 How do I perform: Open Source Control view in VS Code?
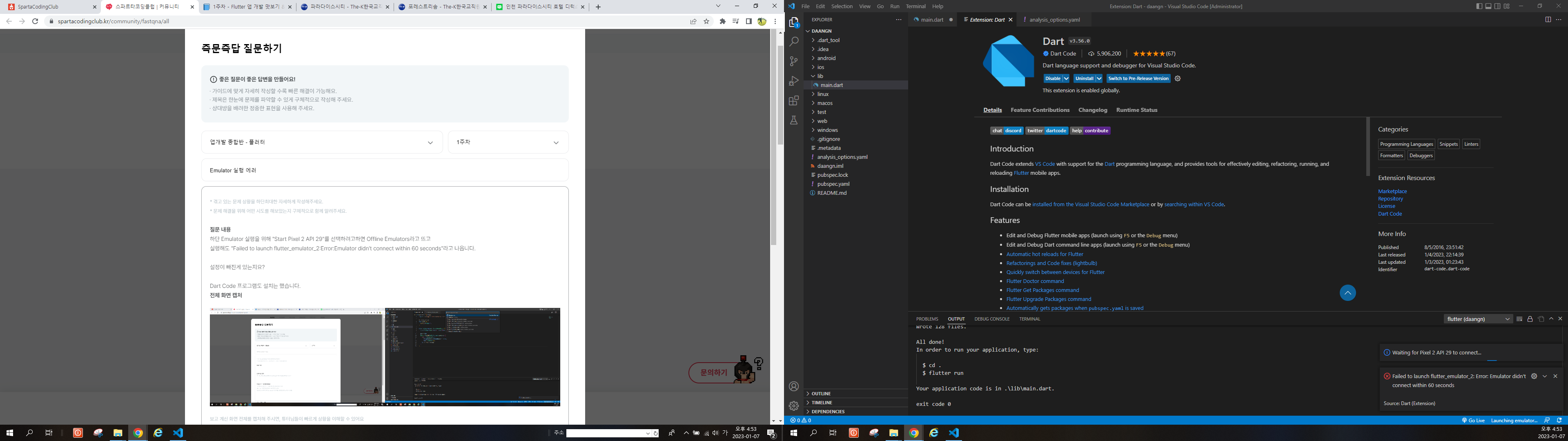[x=794, y=62]
